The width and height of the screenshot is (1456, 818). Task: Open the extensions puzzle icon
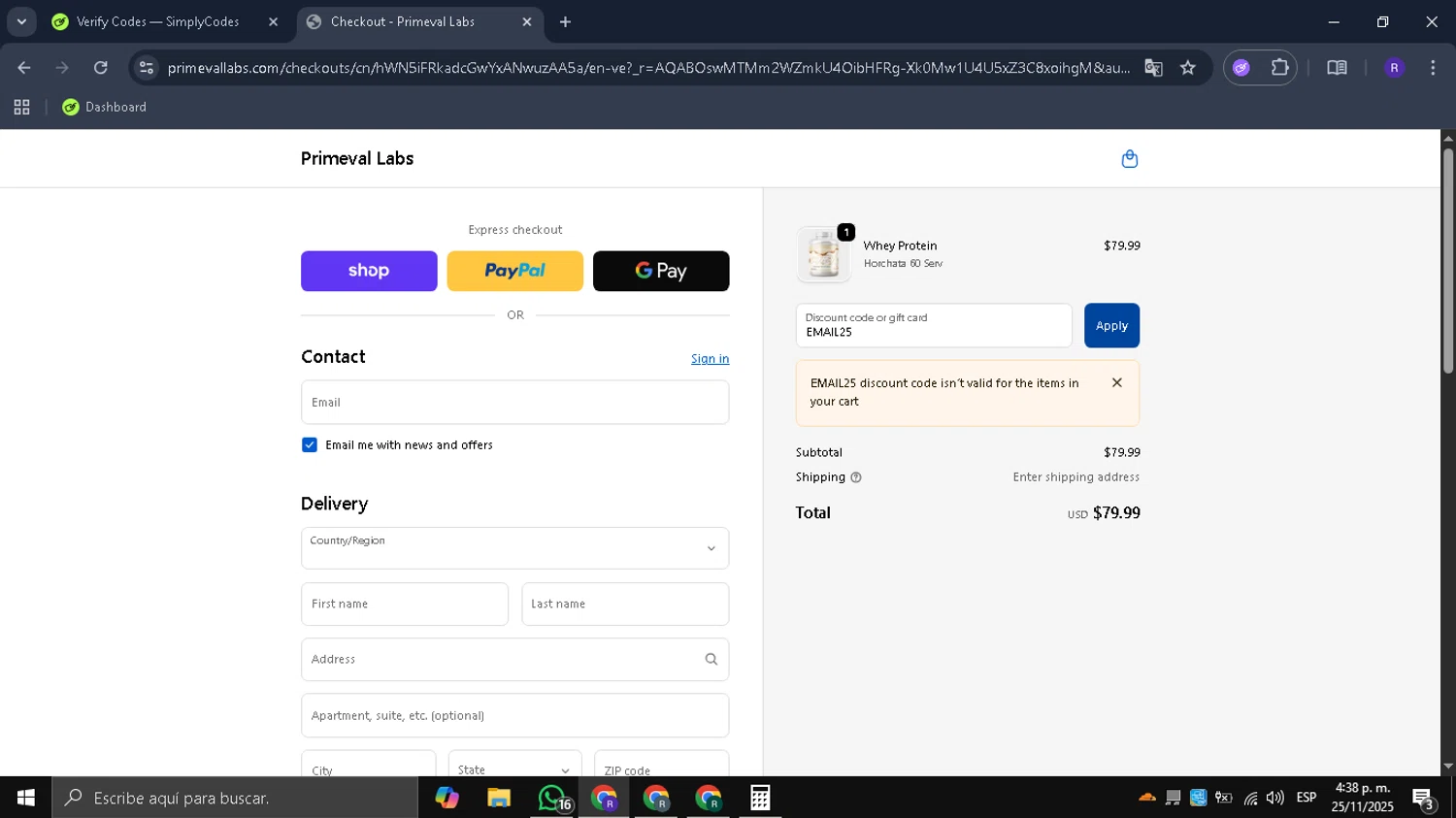(1280, 68)
